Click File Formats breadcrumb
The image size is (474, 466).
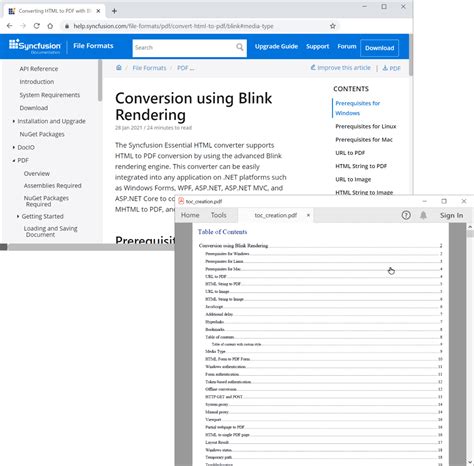[149, 68]
